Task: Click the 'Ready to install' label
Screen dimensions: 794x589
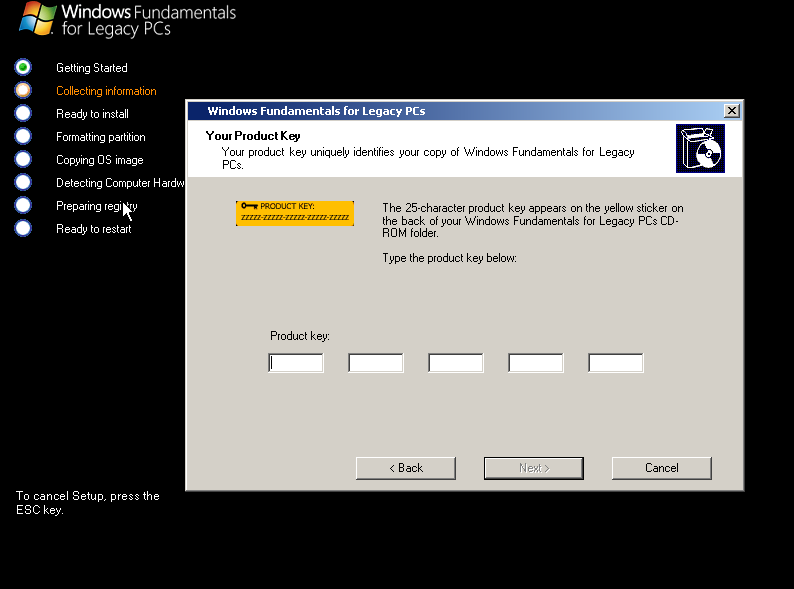Action: 92,114
